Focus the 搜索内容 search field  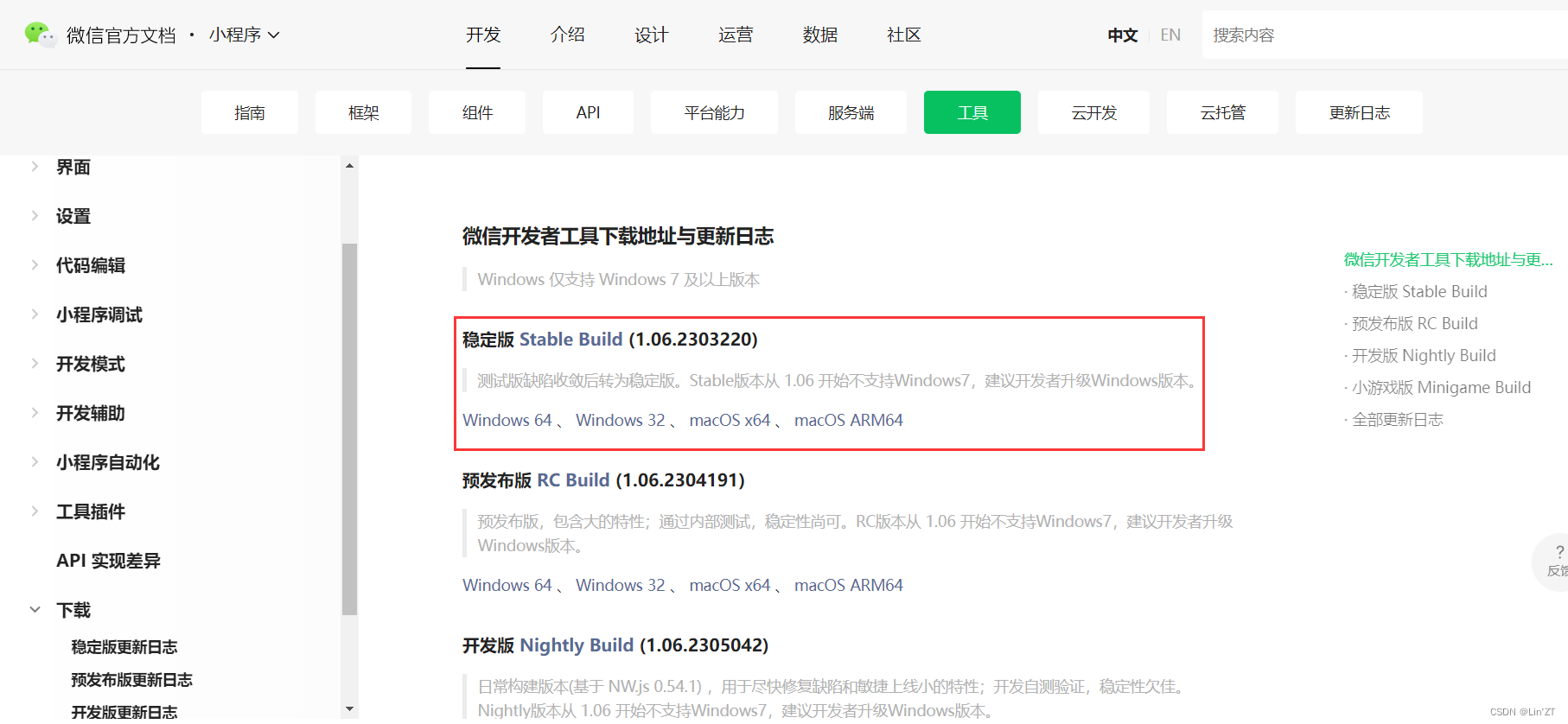1385,35
